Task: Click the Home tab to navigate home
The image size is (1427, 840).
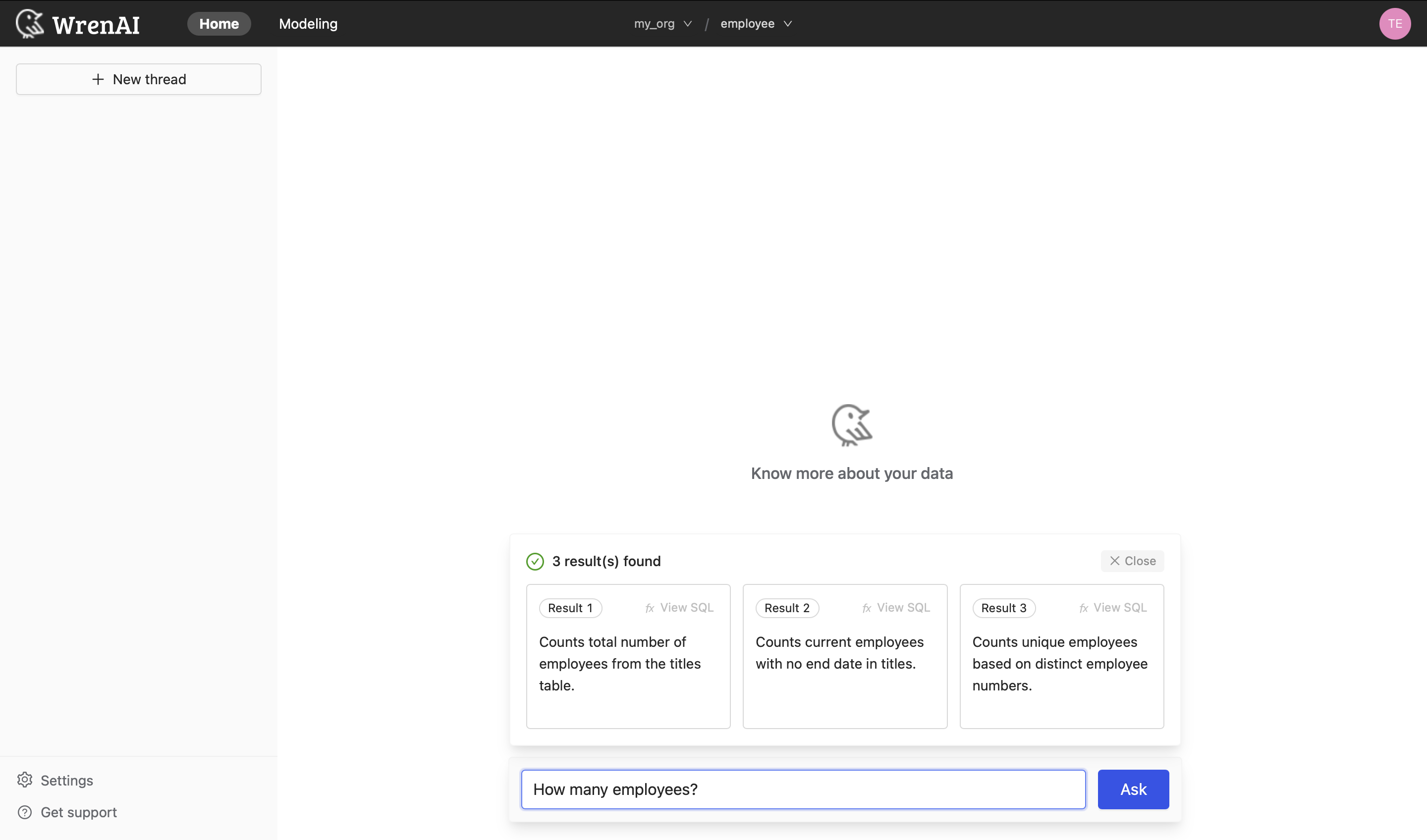Action: click(x=219, y=23)
